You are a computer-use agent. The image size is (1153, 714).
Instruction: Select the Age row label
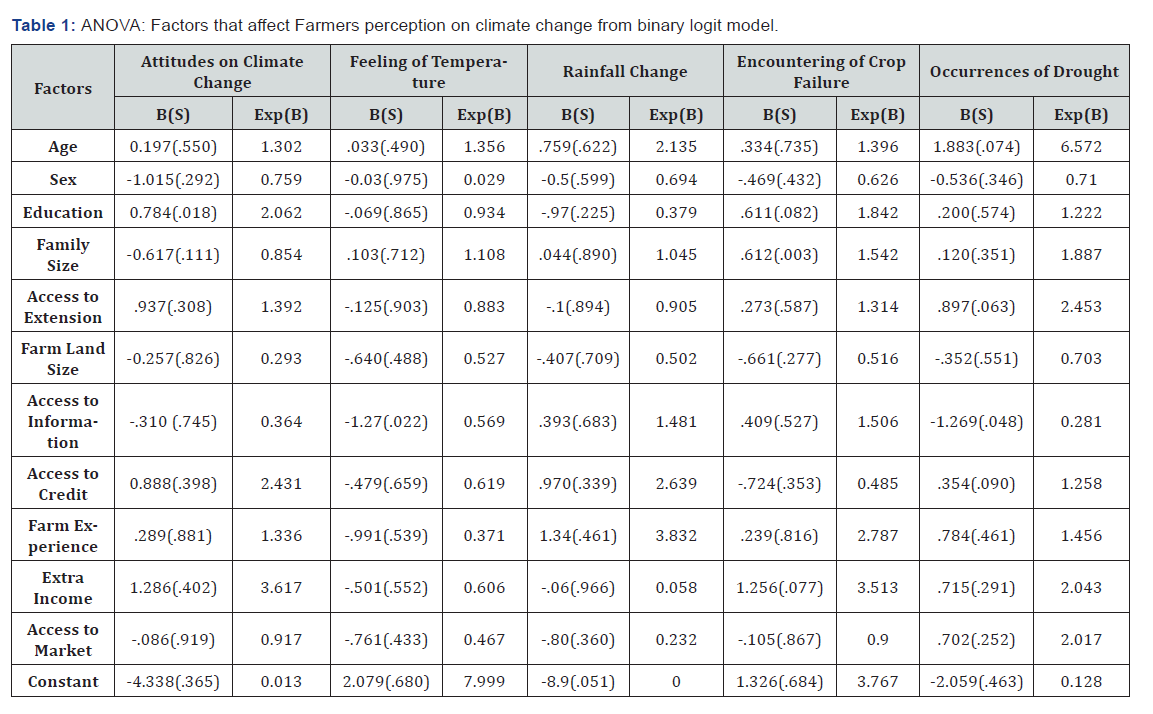click(63, 147)
